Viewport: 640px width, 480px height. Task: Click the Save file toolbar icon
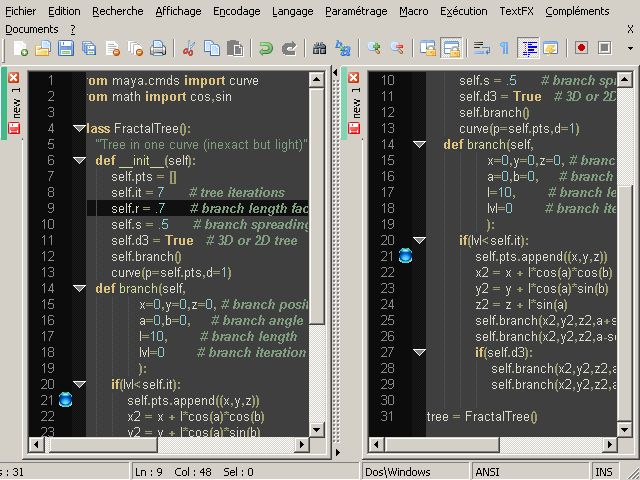(66, 48)
